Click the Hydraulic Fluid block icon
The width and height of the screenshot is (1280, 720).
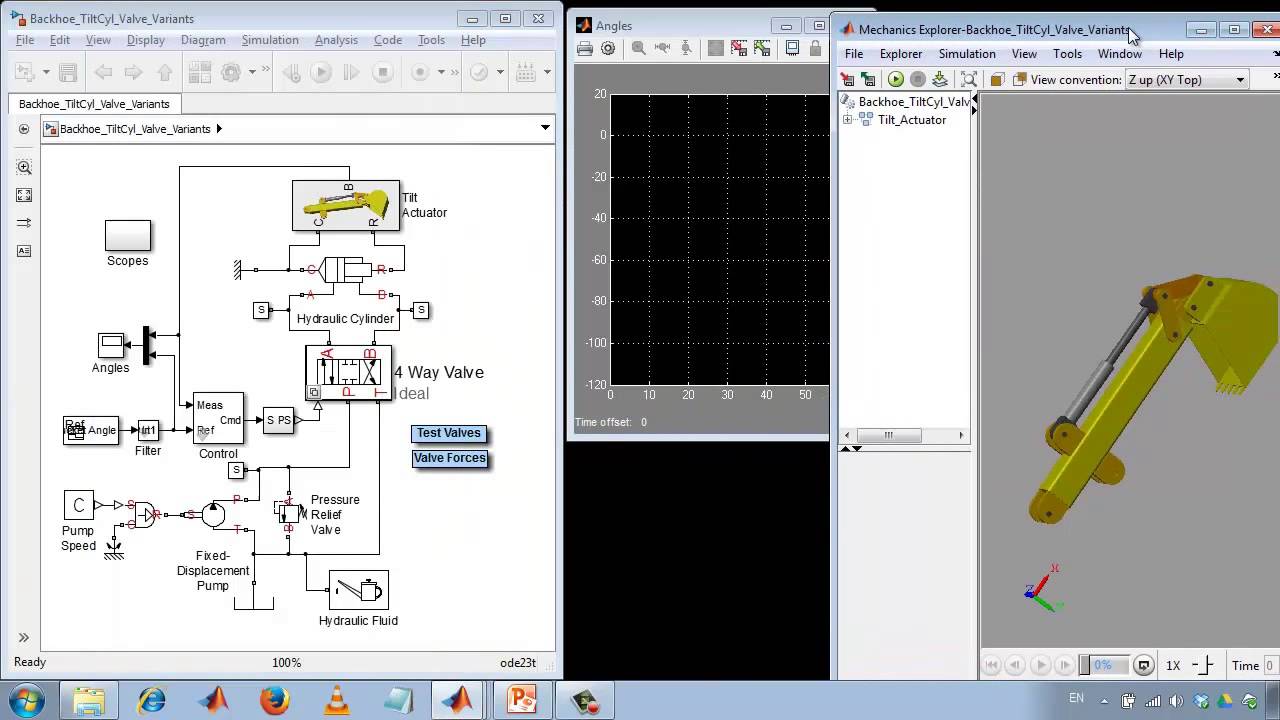[x=358, y=591]
